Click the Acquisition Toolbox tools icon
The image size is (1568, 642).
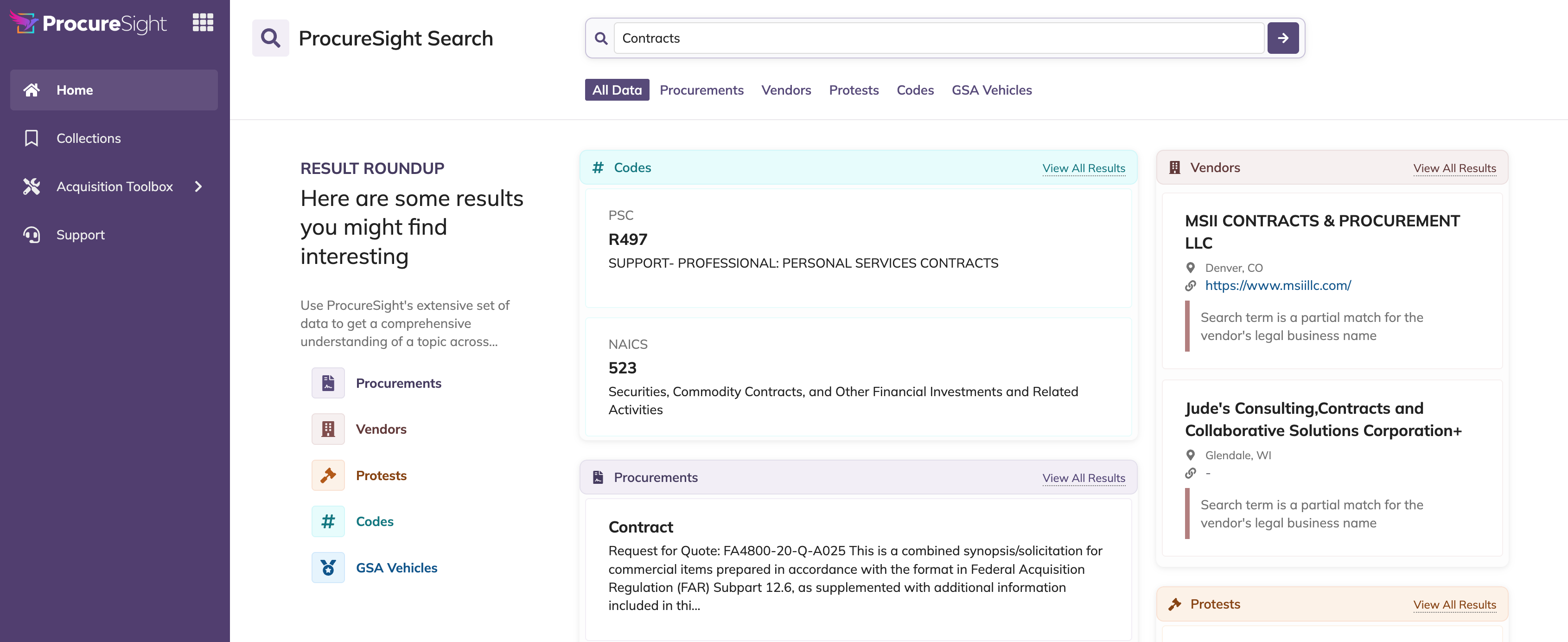pos(32,186)
